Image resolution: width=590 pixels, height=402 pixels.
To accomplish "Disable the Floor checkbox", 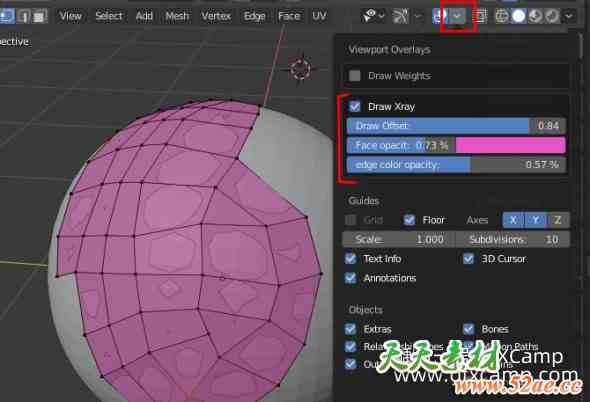I will (409, 220).
